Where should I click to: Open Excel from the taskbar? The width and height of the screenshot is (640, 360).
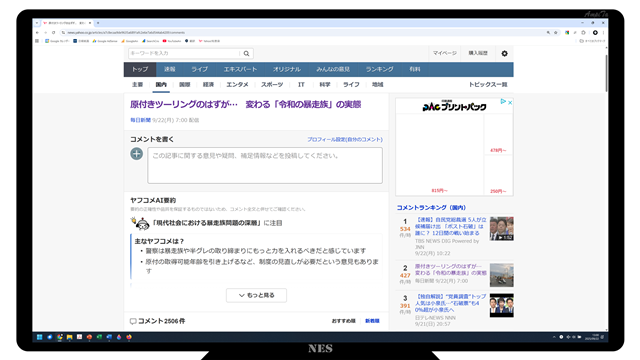99,337
